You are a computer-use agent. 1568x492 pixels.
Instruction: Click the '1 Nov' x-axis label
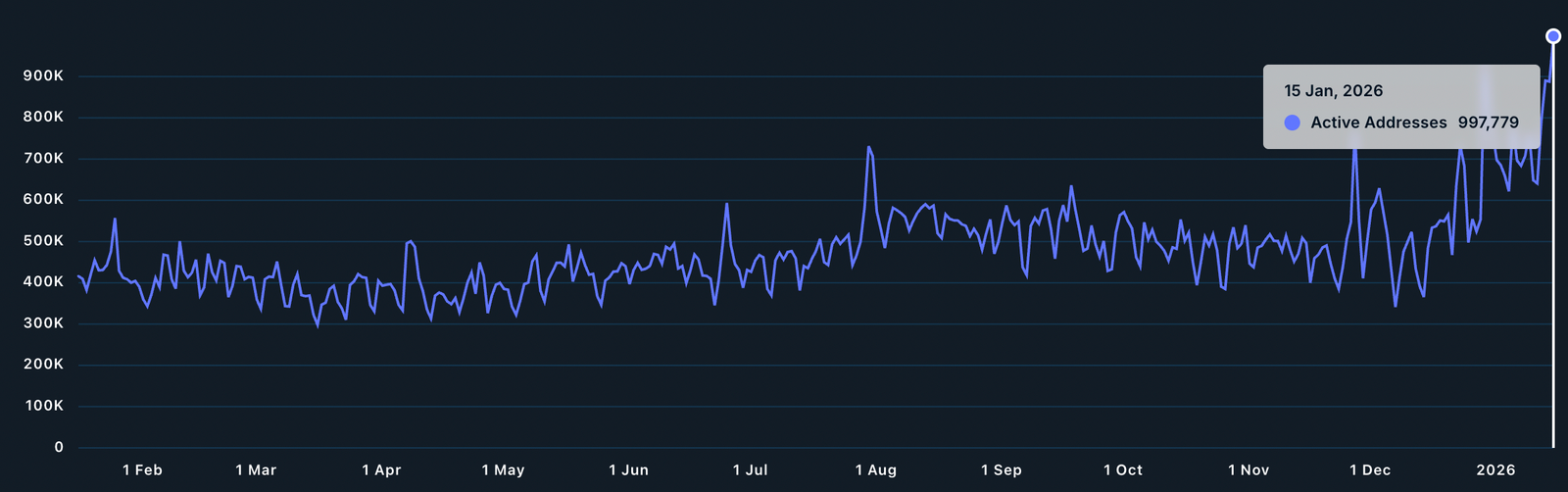coord(1248,470)
